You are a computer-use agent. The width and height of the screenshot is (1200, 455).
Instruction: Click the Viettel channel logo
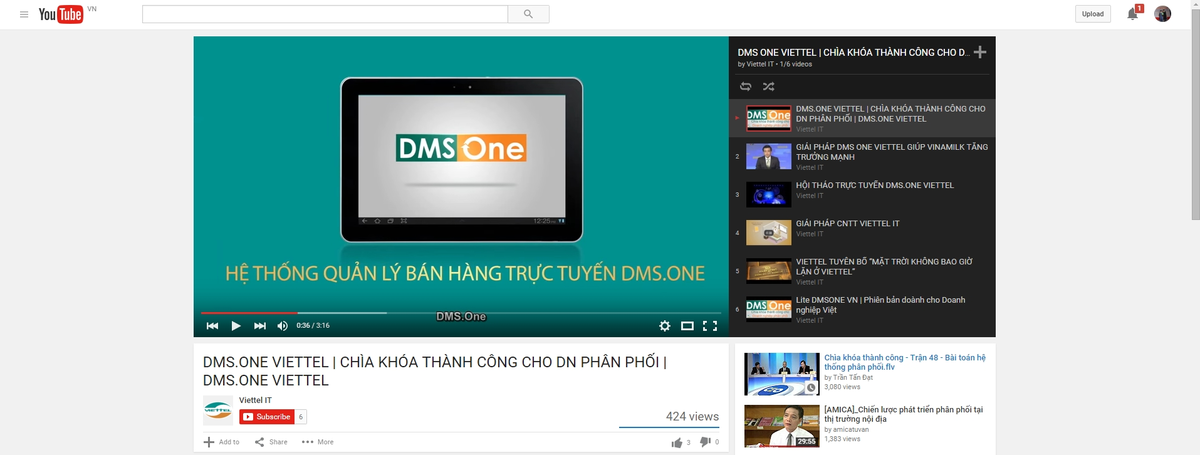[217, 408]
